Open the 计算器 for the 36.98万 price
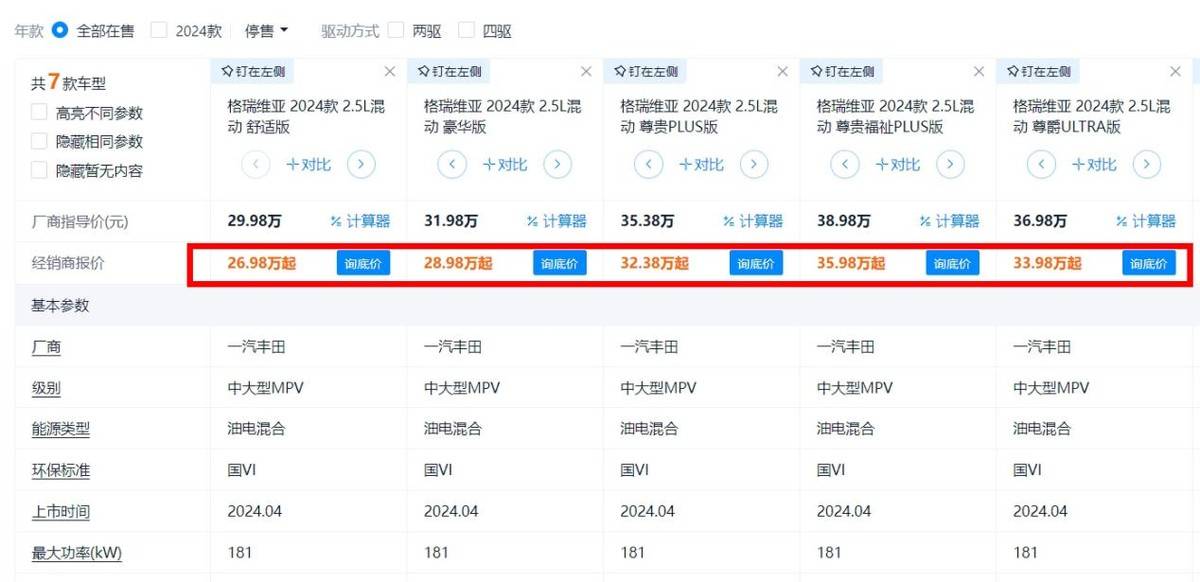The height and width of the screenshot is (582, 1200). (x=1146, y=221)
